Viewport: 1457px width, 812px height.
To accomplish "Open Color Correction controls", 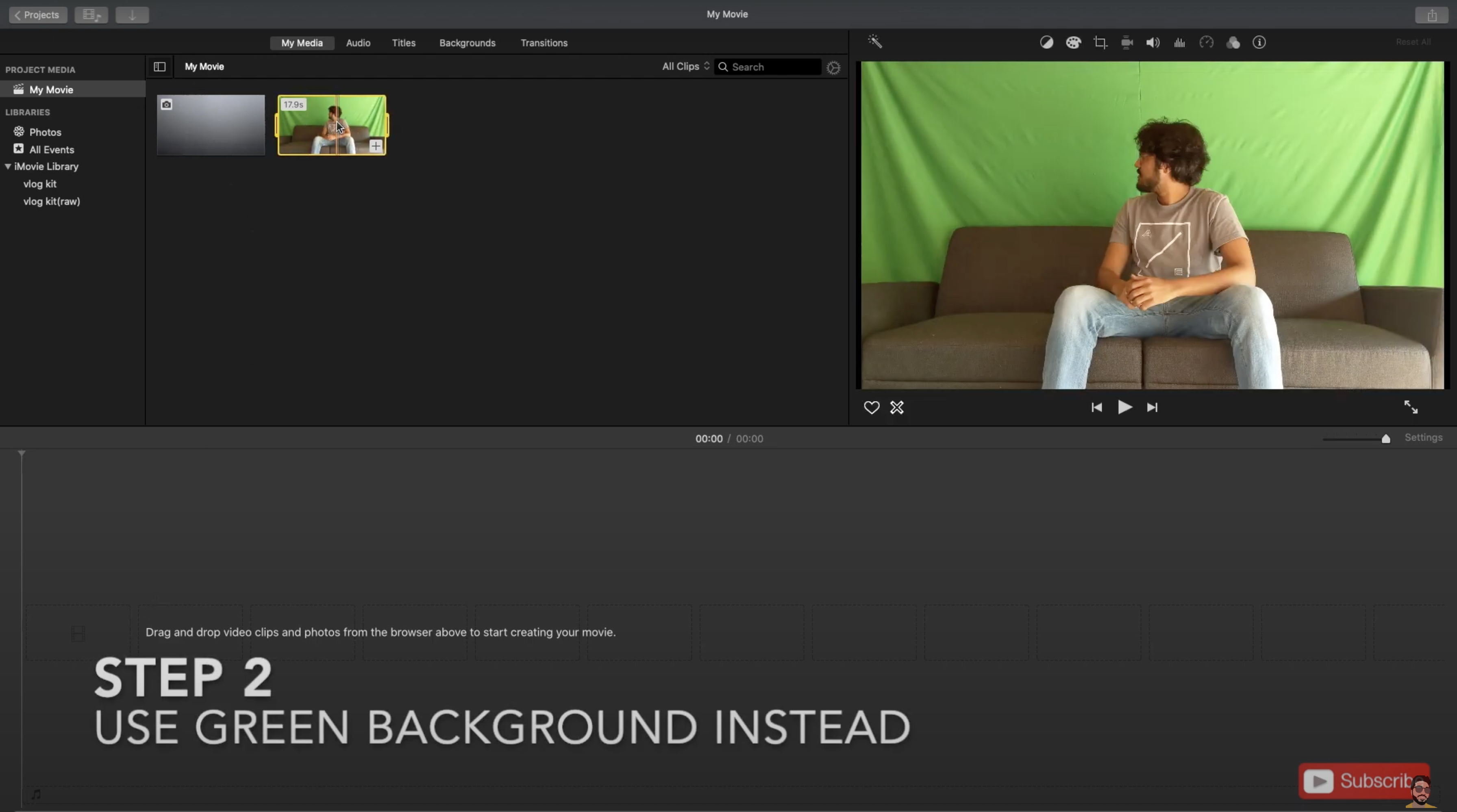I will click(1073, 42).
